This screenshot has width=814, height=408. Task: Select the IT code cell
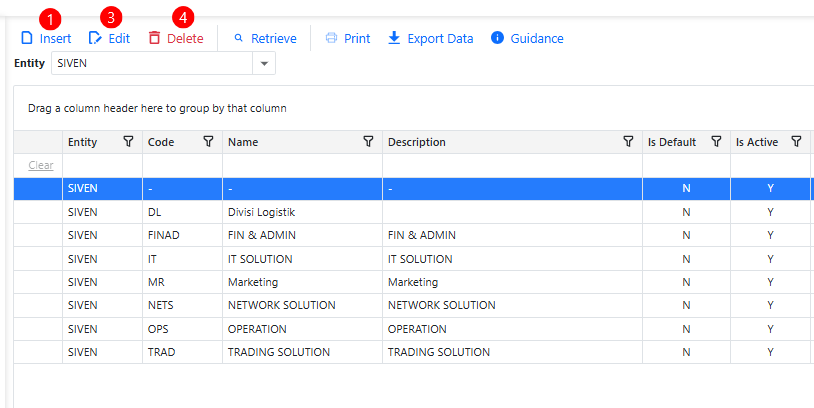pyautogui.click(x=183, y=259)
